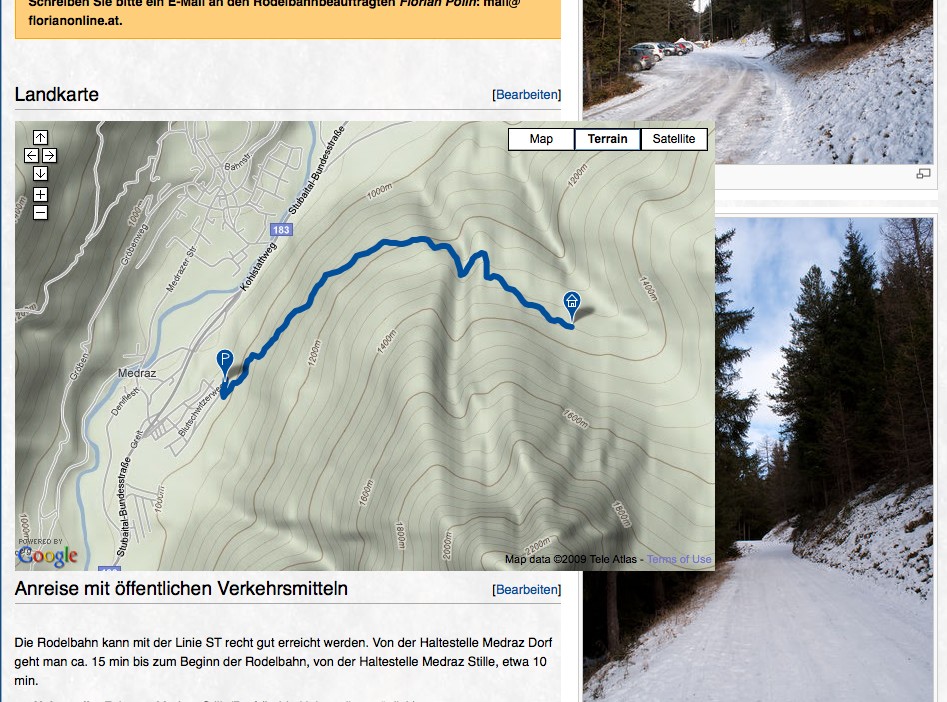This screenshot has height=702, width=947.
Task: Edit the Landkarte section via Bearbeiten
Action: pos(527,95)
